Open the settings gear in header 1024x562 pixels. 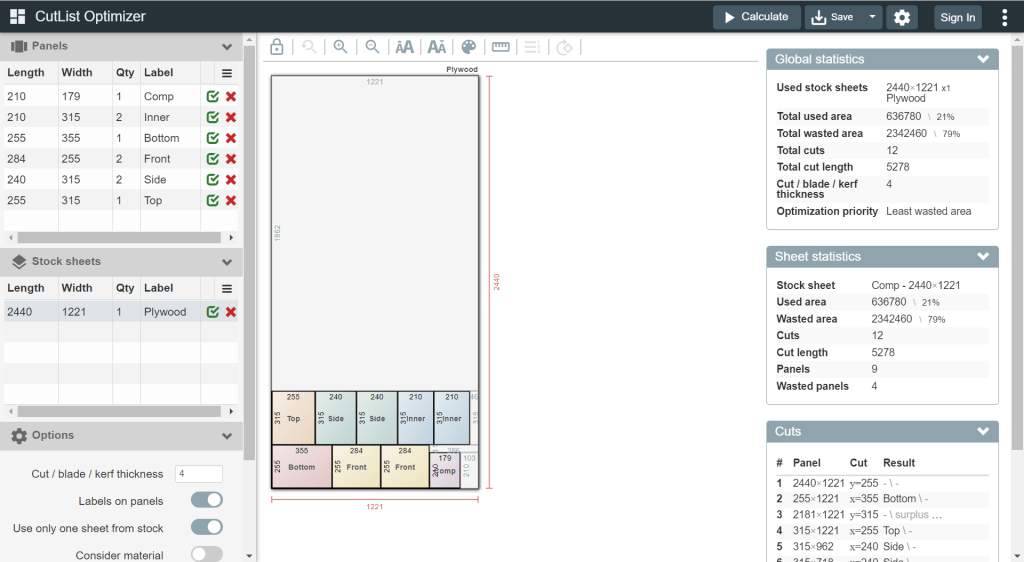(903, 17)
